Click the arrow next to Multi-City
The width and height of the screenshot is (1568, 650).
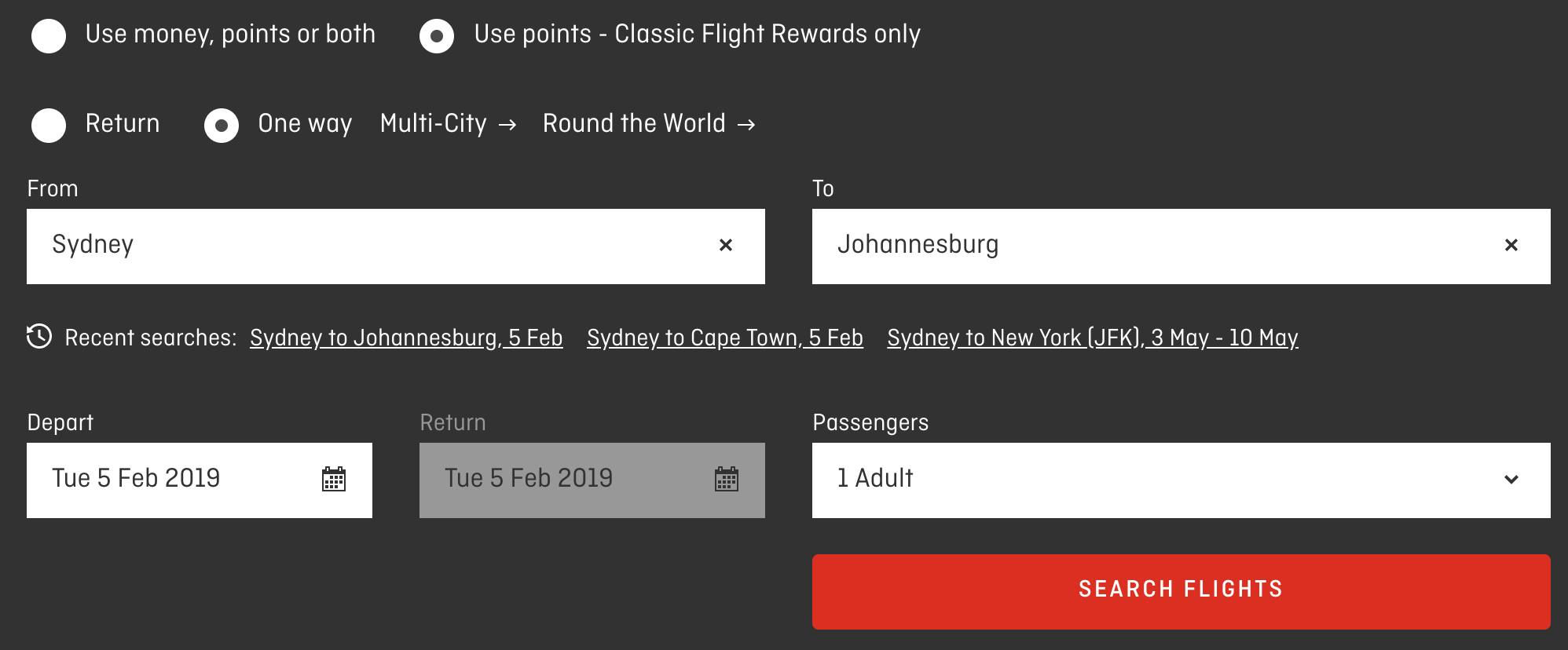pos(507,125)
